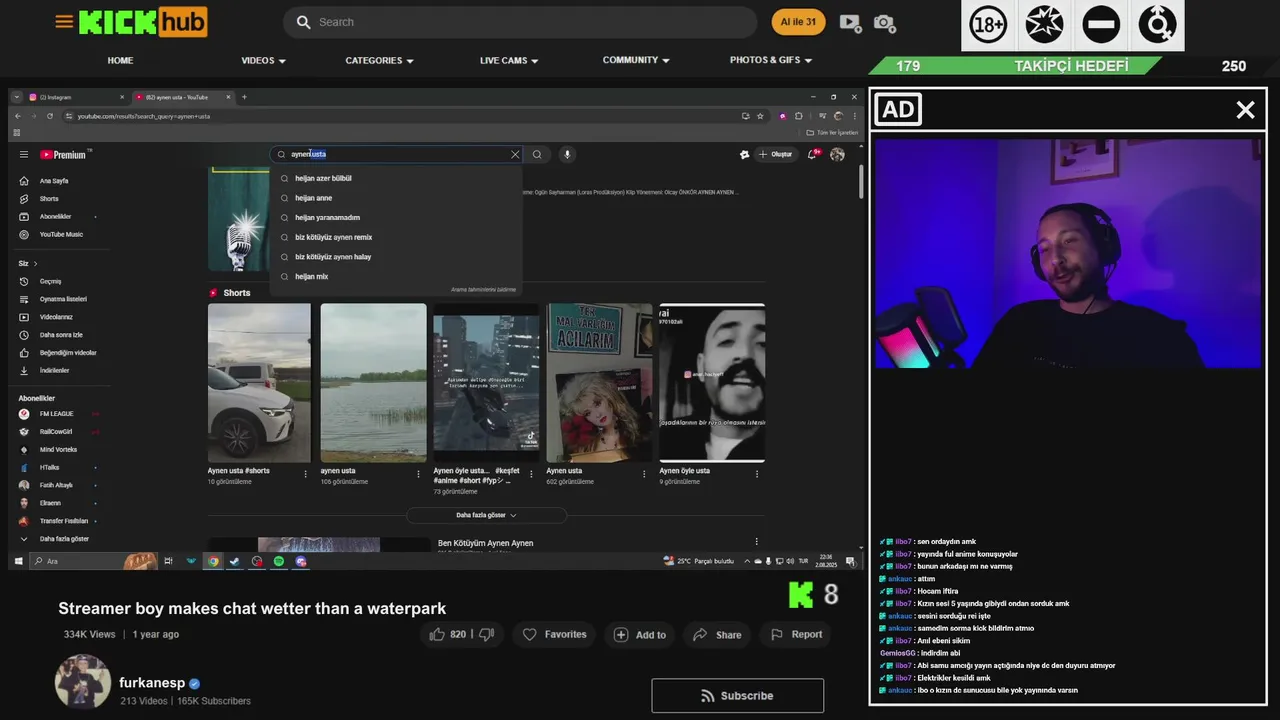Screen dimensions: 1280x720
Task: Expand the COMMUNITY dropdown menu
Action: pyautogui.click(x=636, y=60)
